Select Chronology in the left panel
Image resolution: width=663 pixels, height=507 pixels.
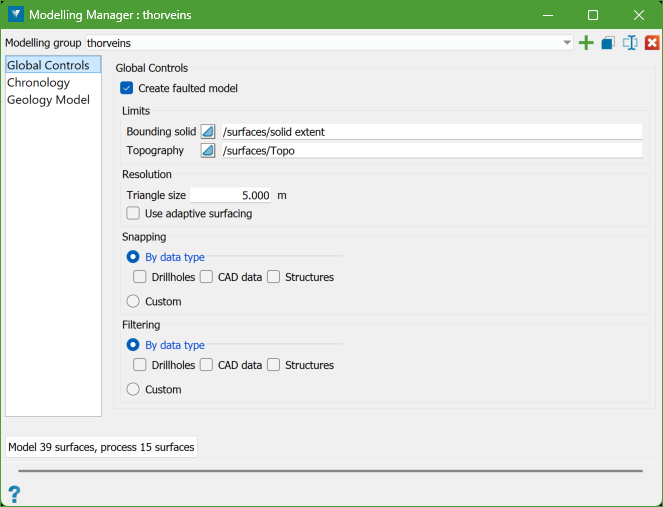pyautogui.click(x=38, y=83)
